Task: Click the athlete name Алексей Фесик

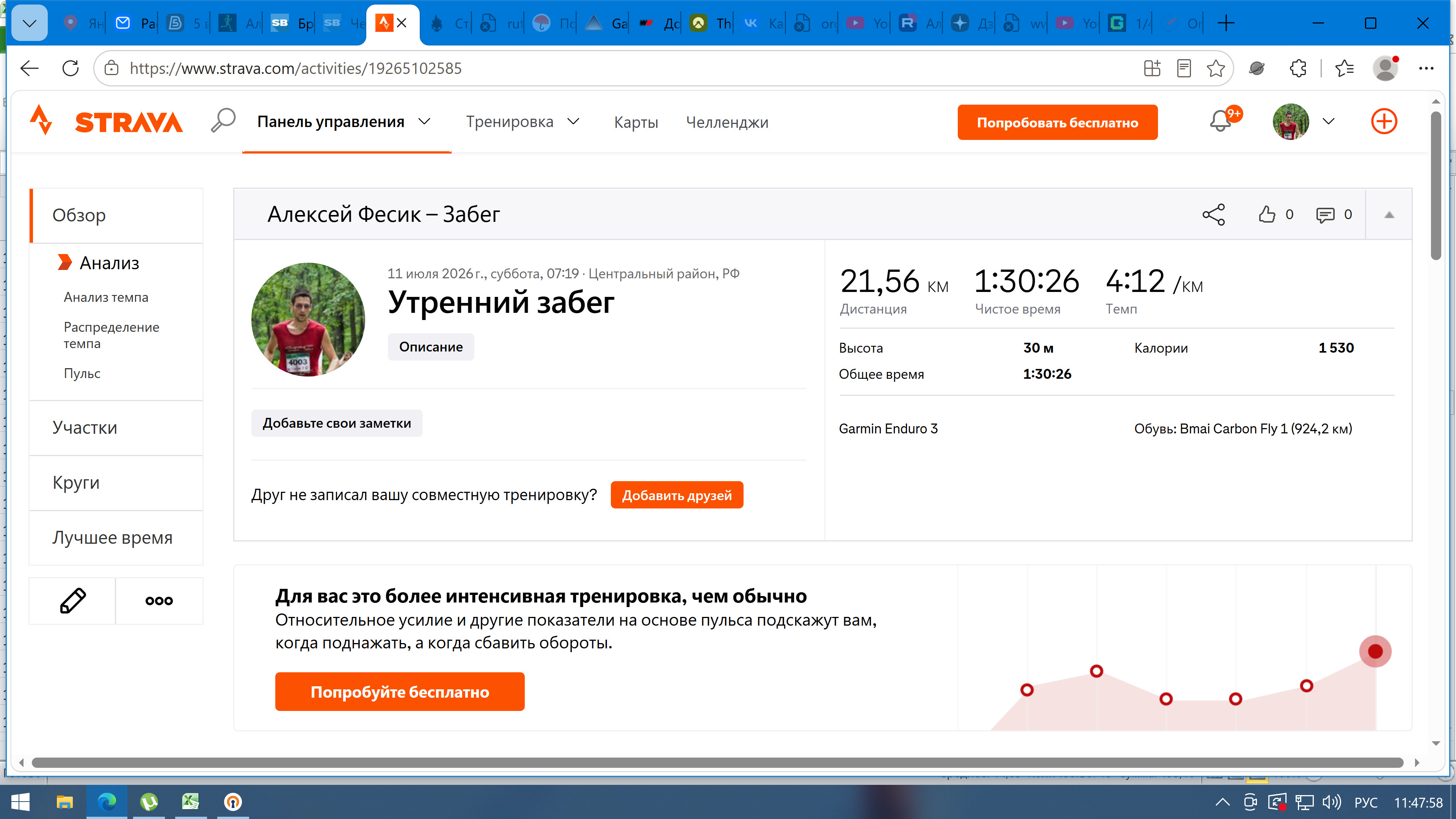Action: coord(344,214)
